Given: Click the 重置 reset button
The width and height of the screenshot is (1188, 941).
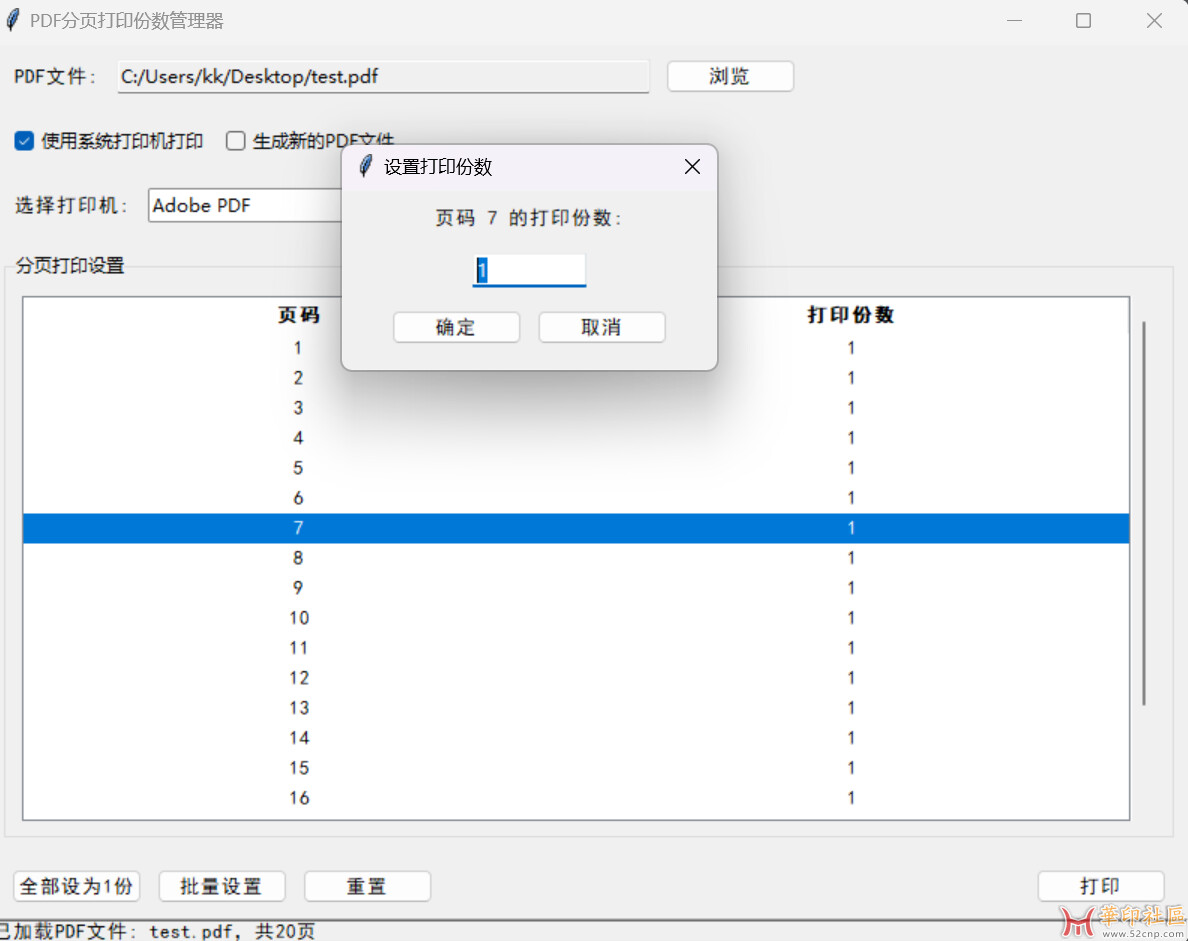Looking at the screenshot, I should tap(367, 886).
